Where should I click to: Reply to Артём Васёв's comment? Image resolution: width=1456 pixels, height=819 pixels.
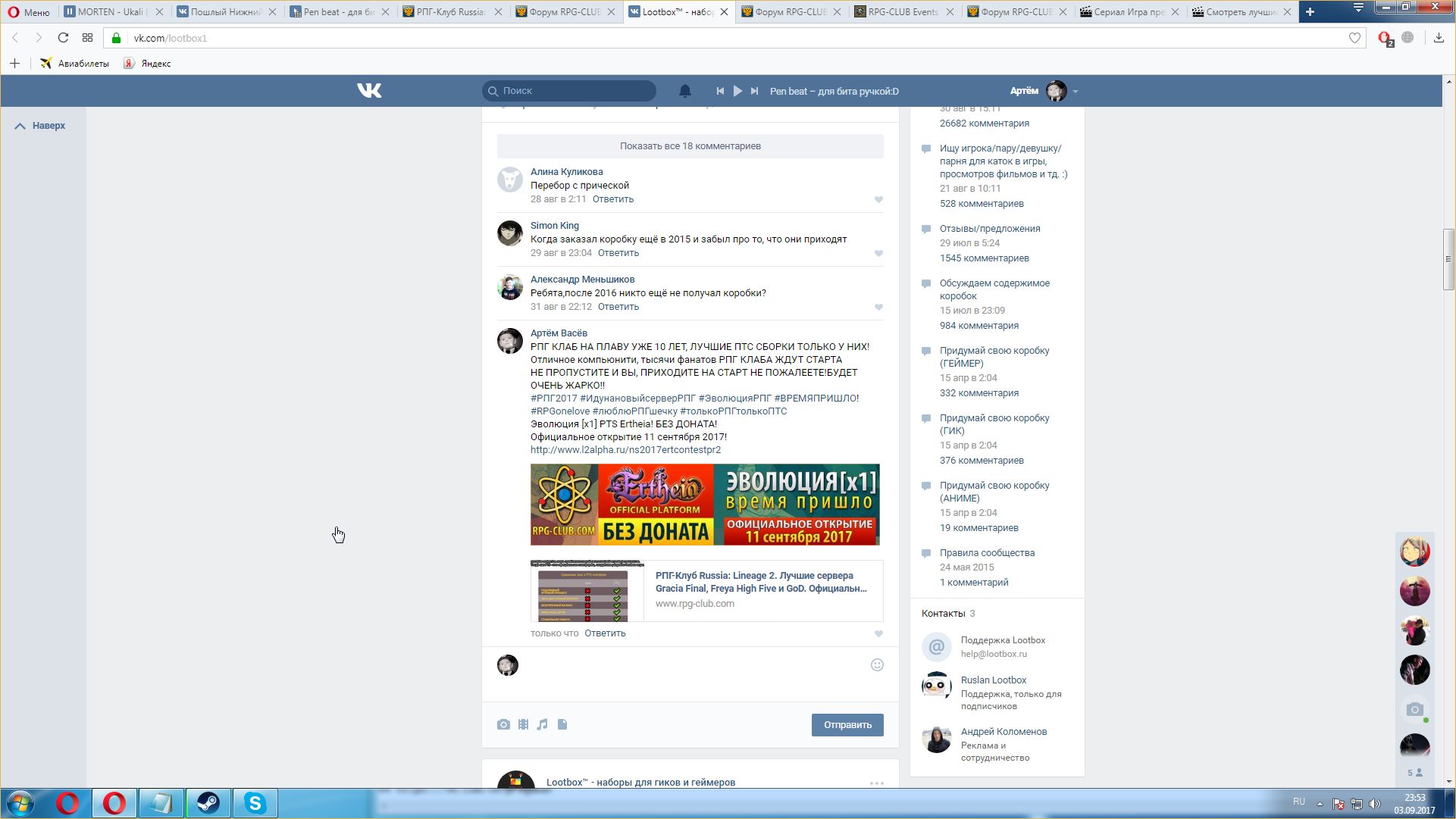(x=605, y=633)
